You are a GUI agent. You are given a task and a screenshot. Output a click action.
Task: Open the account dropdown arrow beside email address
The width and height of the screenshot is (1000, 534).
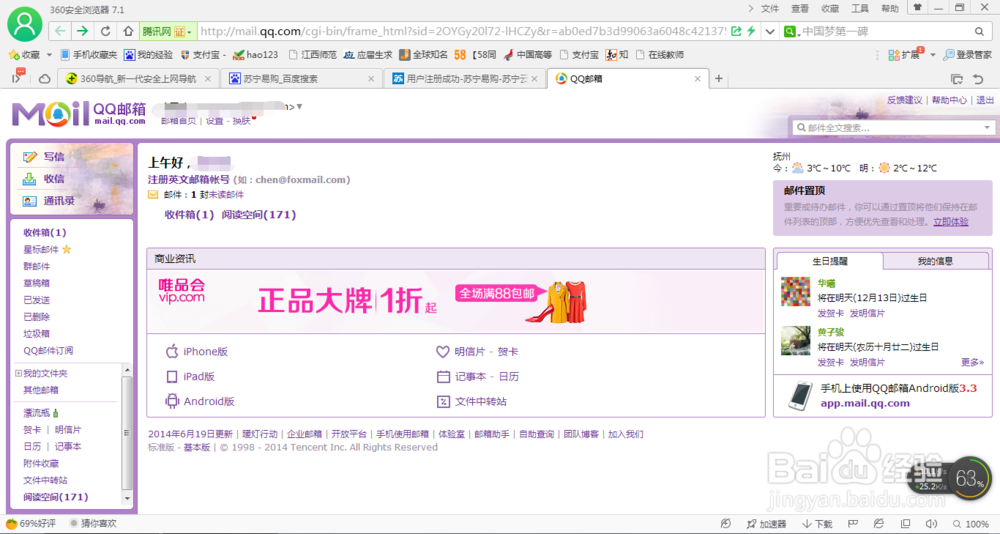(299, 107)
